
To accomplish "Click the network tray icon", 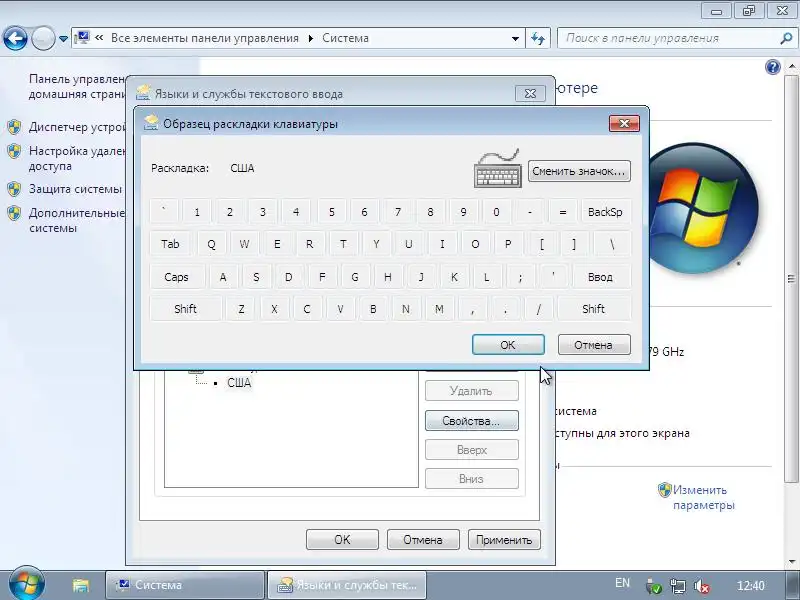I will [678, 586].
